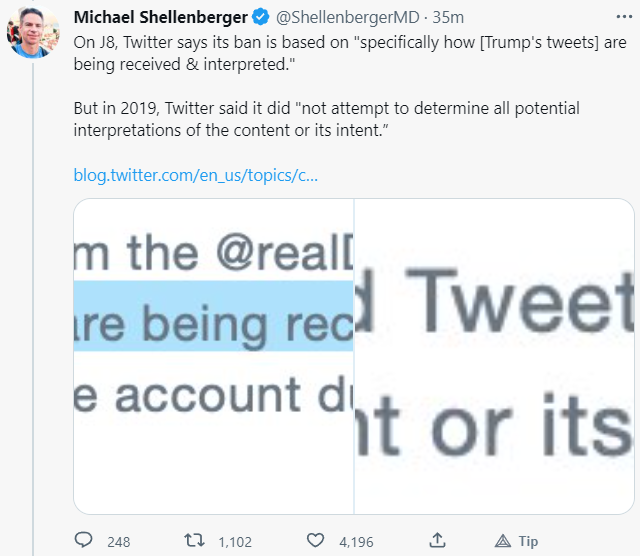The height and width of the screenshot is (556, 640).
Task: Open Michael Shellenberger's profile avatar
Action: pos(30,34)
